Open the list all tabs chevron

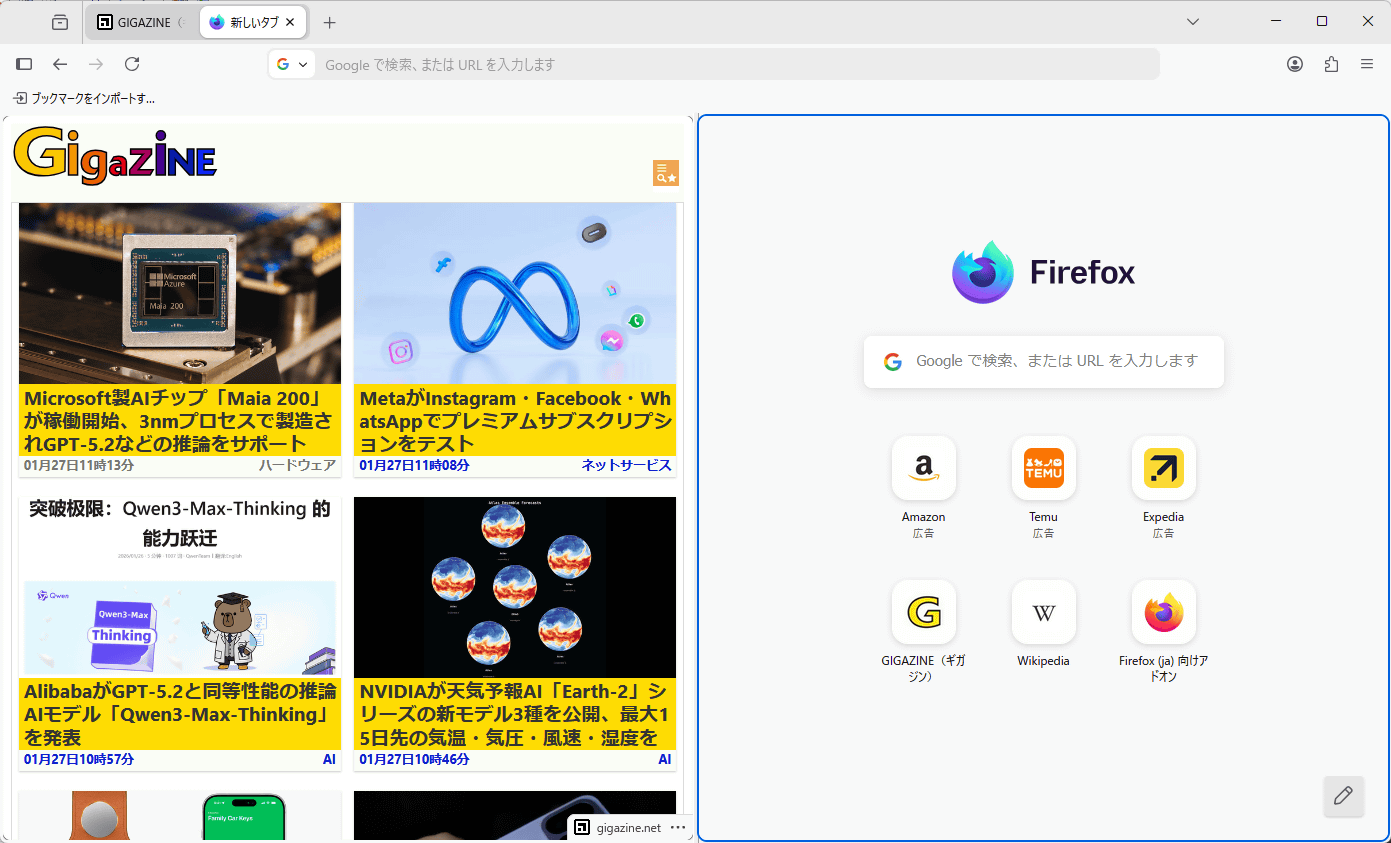coord(1193,22)
